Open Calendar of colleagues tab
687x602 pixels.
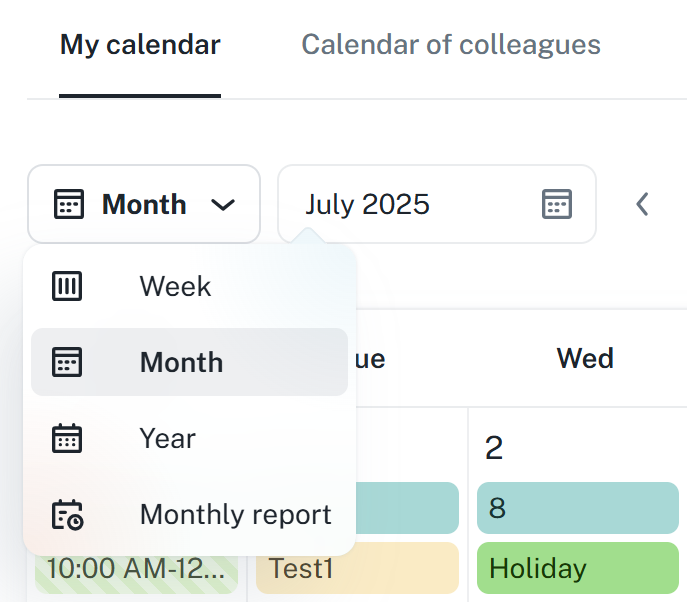[451, 45]
